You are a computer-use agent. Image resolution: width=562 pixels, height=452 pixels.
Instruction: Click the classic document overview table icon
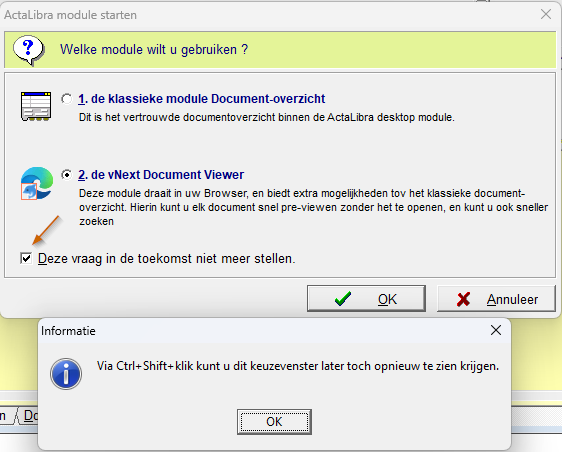(x=36, y=106)
